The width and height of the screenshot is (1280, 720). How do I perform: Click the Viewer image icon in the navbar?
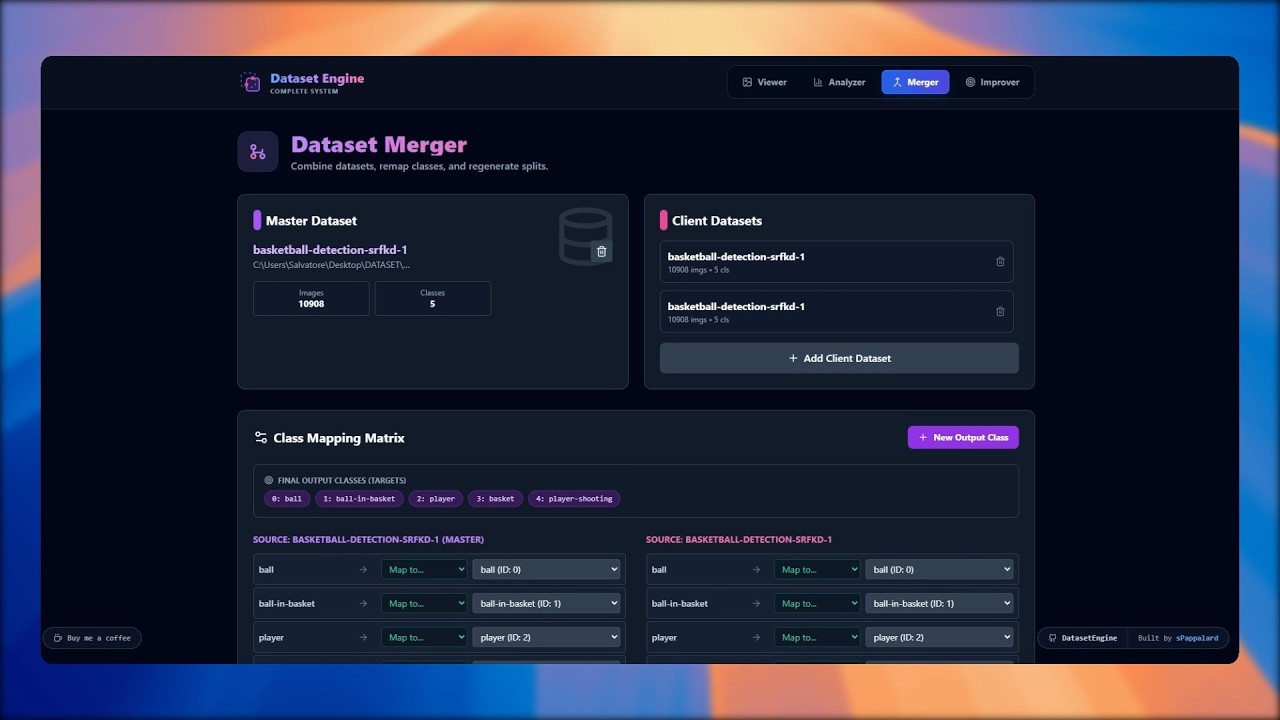tap(746, 82)
